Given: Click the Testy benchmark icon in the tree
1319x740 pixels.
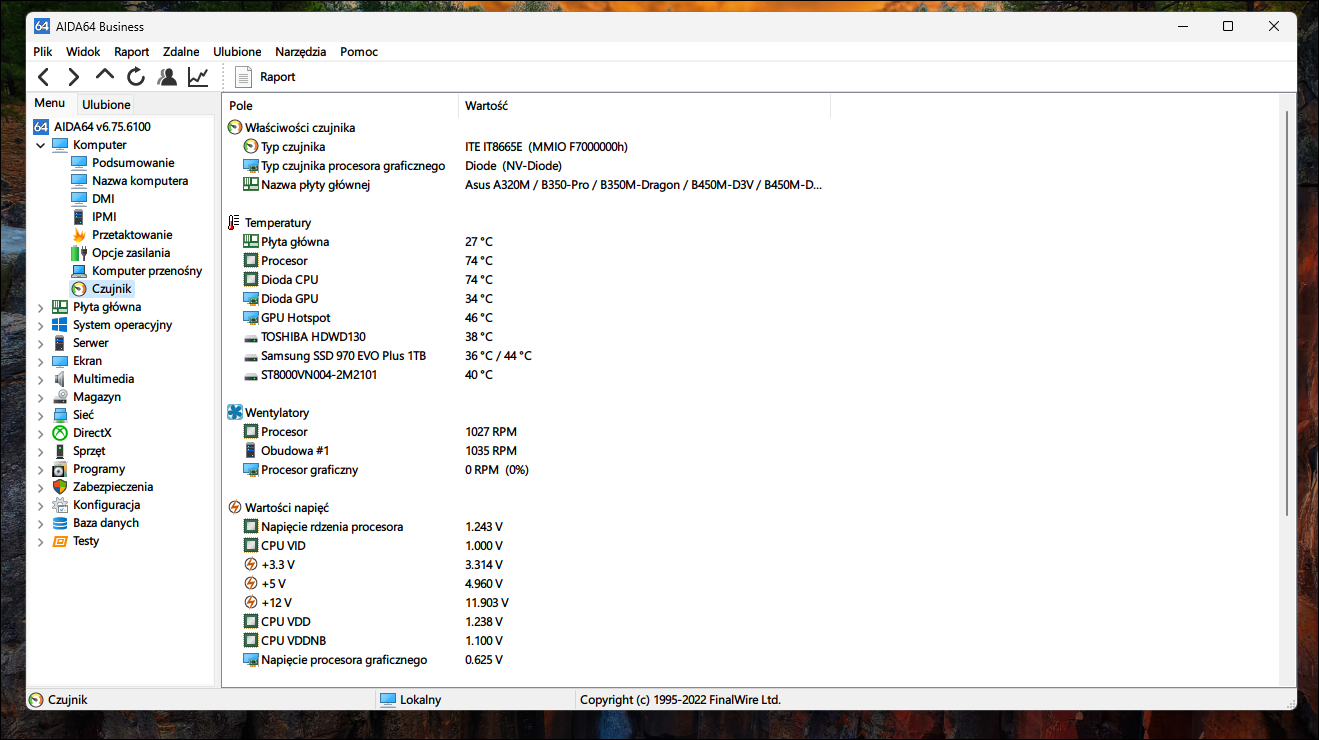Looking at the screenshot, I should [60, 541].
